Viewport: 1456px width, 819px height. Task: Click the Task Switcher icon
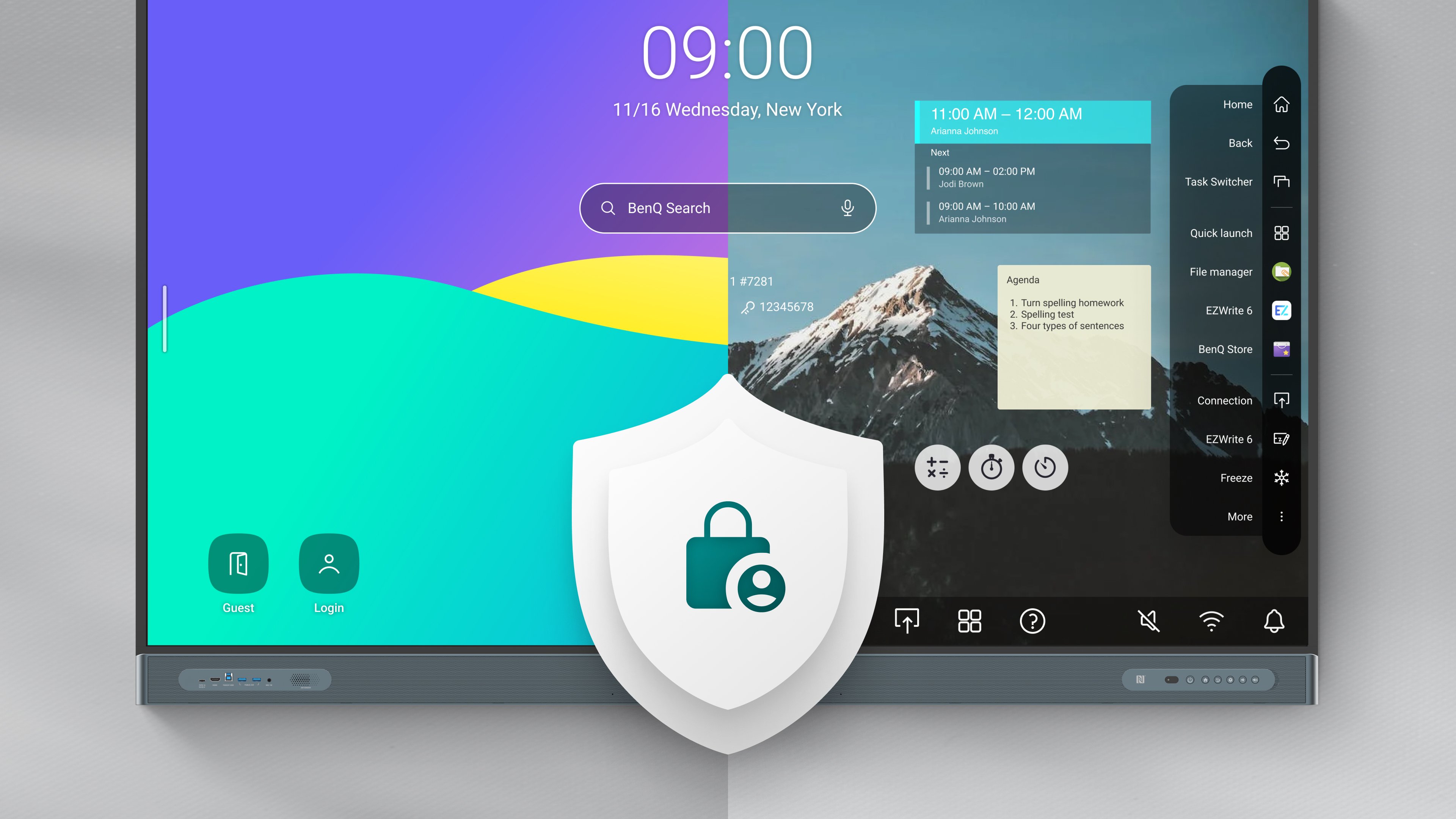pos(1281,181)
